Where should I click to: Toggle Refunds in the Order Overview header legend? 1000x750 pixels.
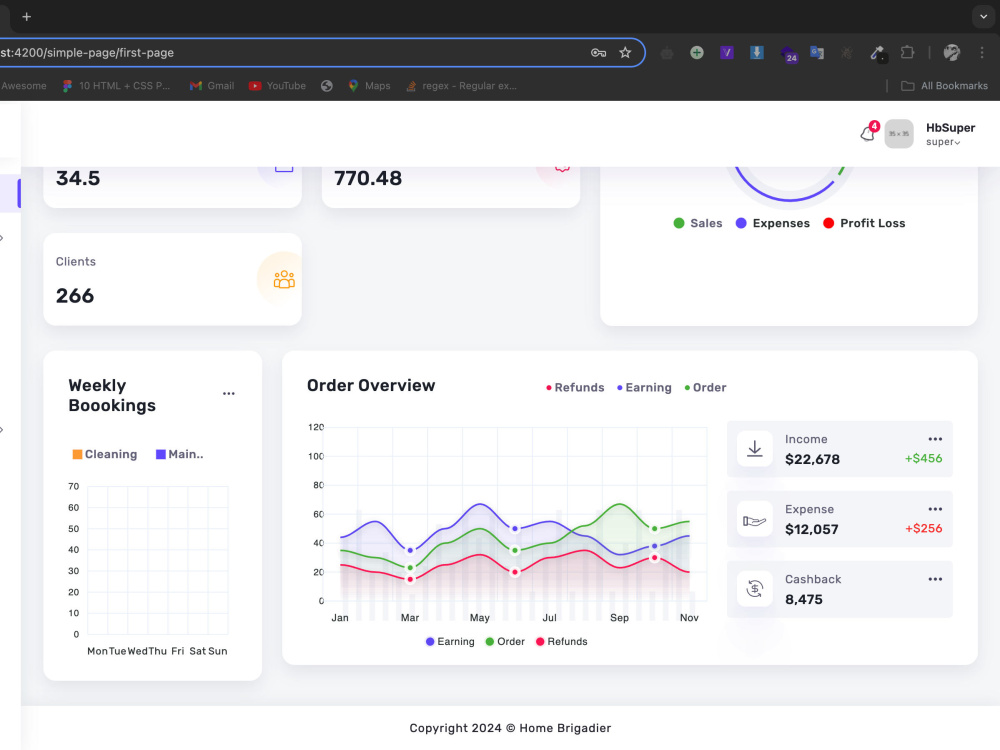[575, 387]
